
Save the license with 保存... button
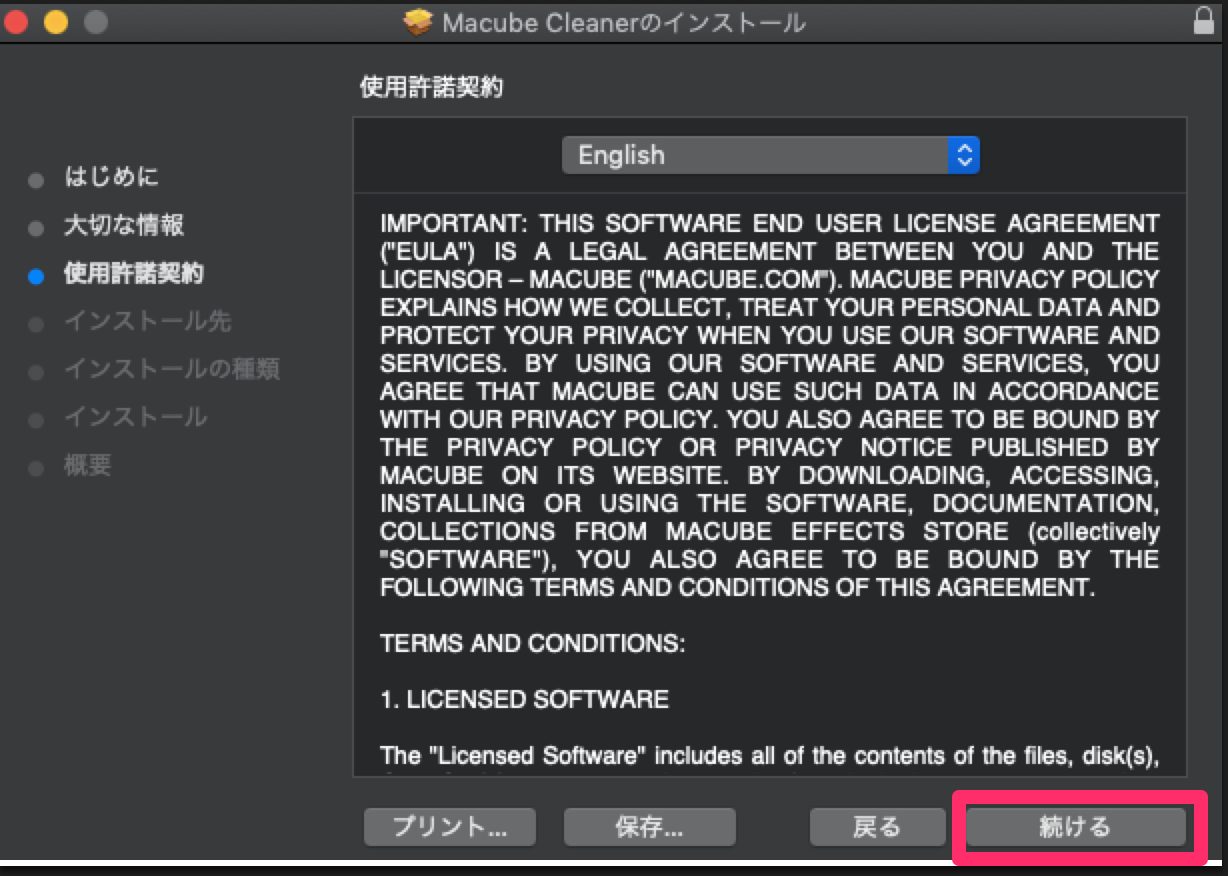[649, 827]
